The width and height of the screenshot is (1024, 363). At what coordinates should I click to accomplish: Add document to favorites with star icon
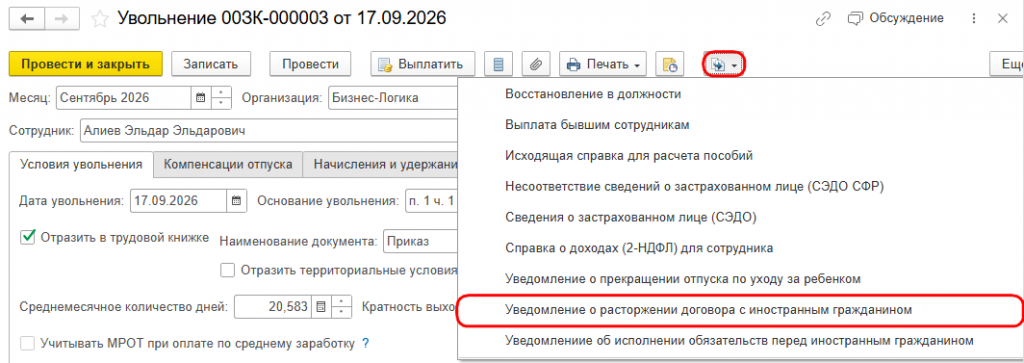[100, 18]
